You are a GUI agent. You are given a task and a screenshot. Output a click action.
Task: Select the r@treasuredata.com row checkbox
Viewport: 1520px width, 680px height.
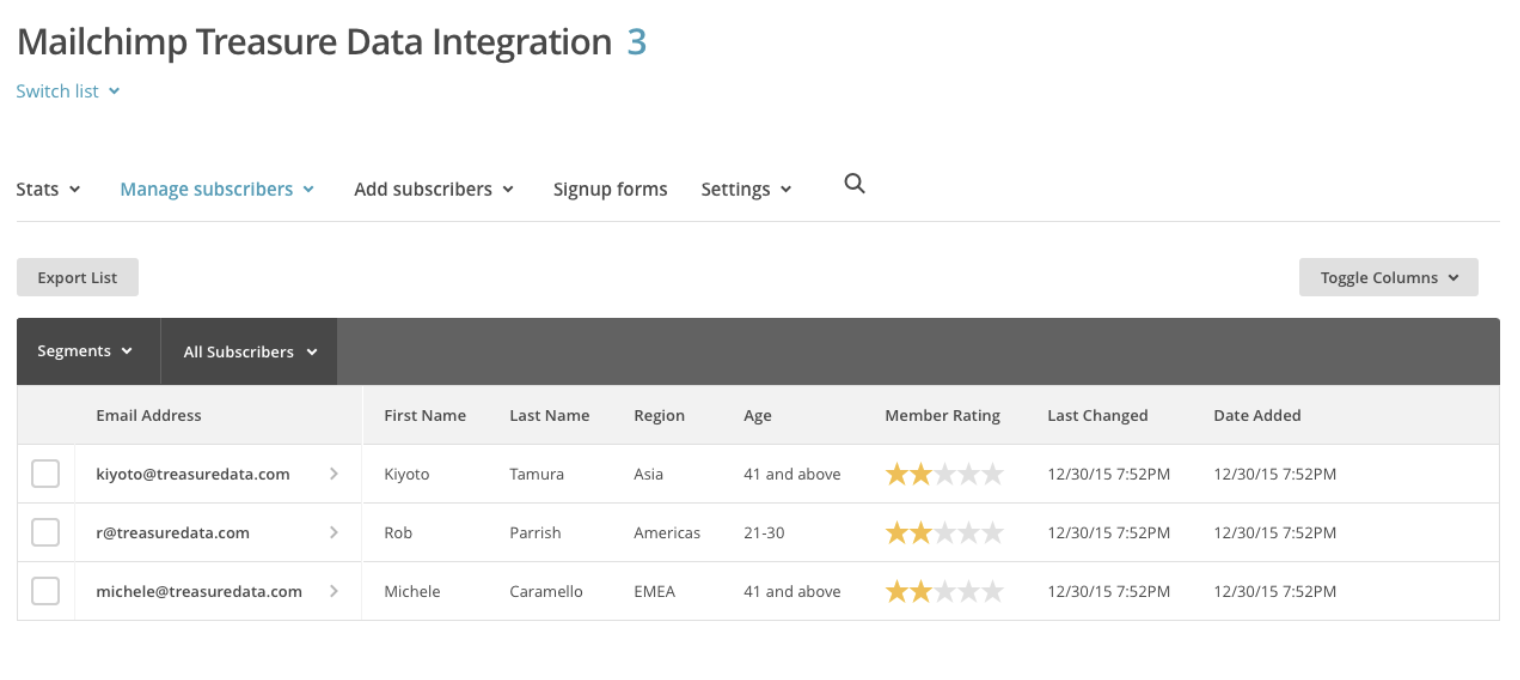(x=45, y=533)
